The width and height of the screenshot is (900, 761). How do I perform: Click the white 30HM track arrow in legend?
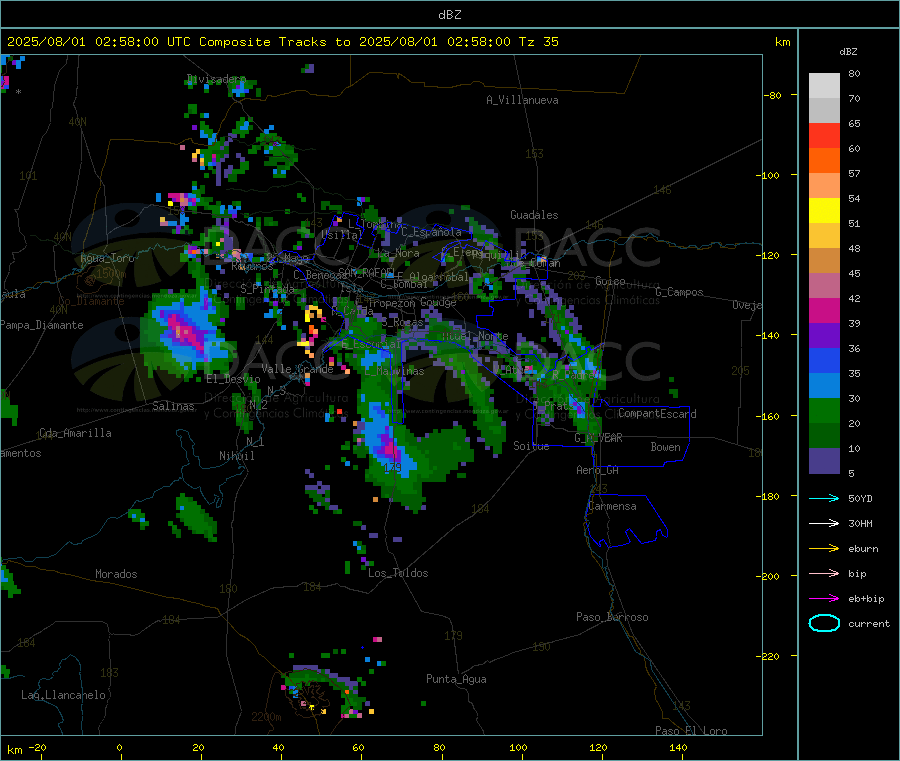click(x=824, y=523)
